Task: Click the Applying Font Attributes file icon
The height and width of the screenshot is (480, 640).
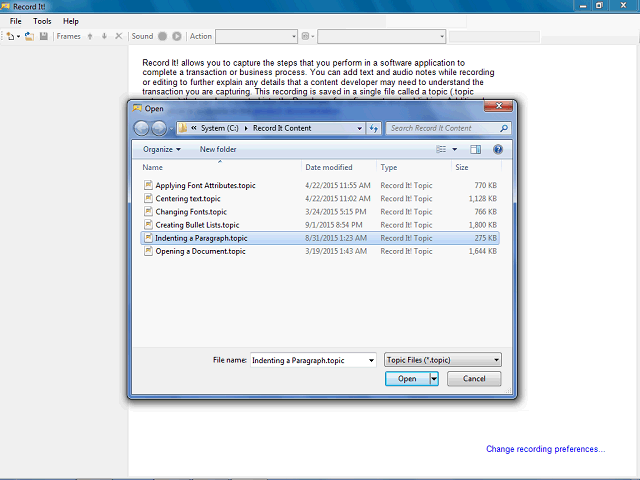Action: [148, 185]
